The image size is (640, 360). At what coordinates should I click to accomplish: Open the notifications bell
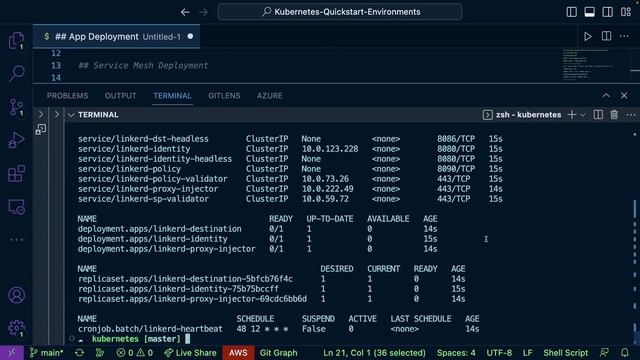point(625,353)
